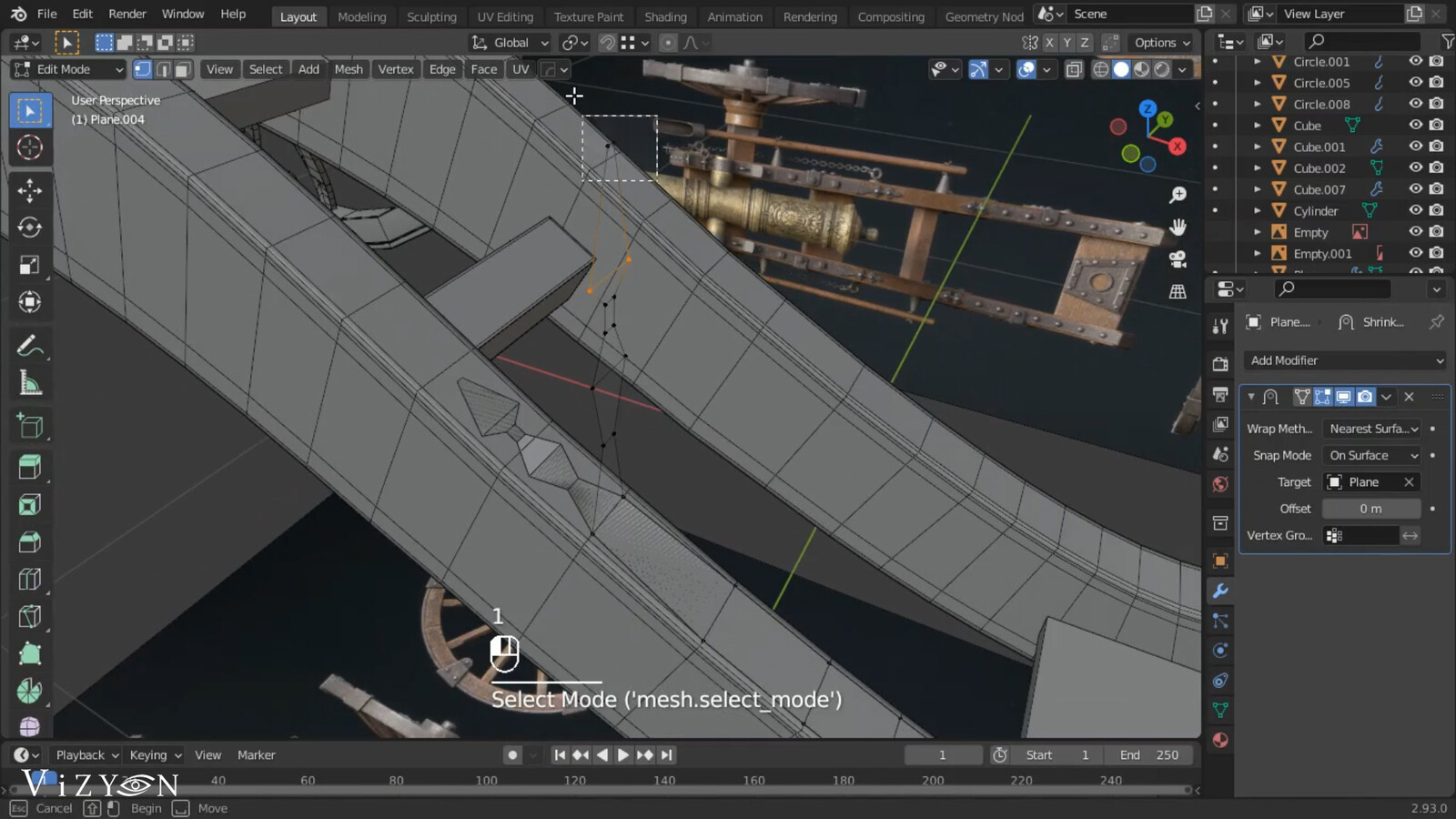Screen dimensions: 1456x819
Task: Open the Modifier properties wrench tab
Action: click(x=1220, y=591)
